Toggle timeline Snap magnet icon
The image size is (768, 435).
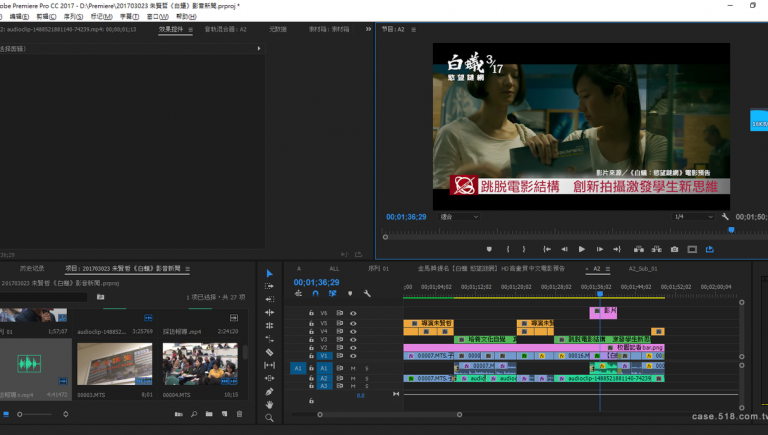coord(315,293)
